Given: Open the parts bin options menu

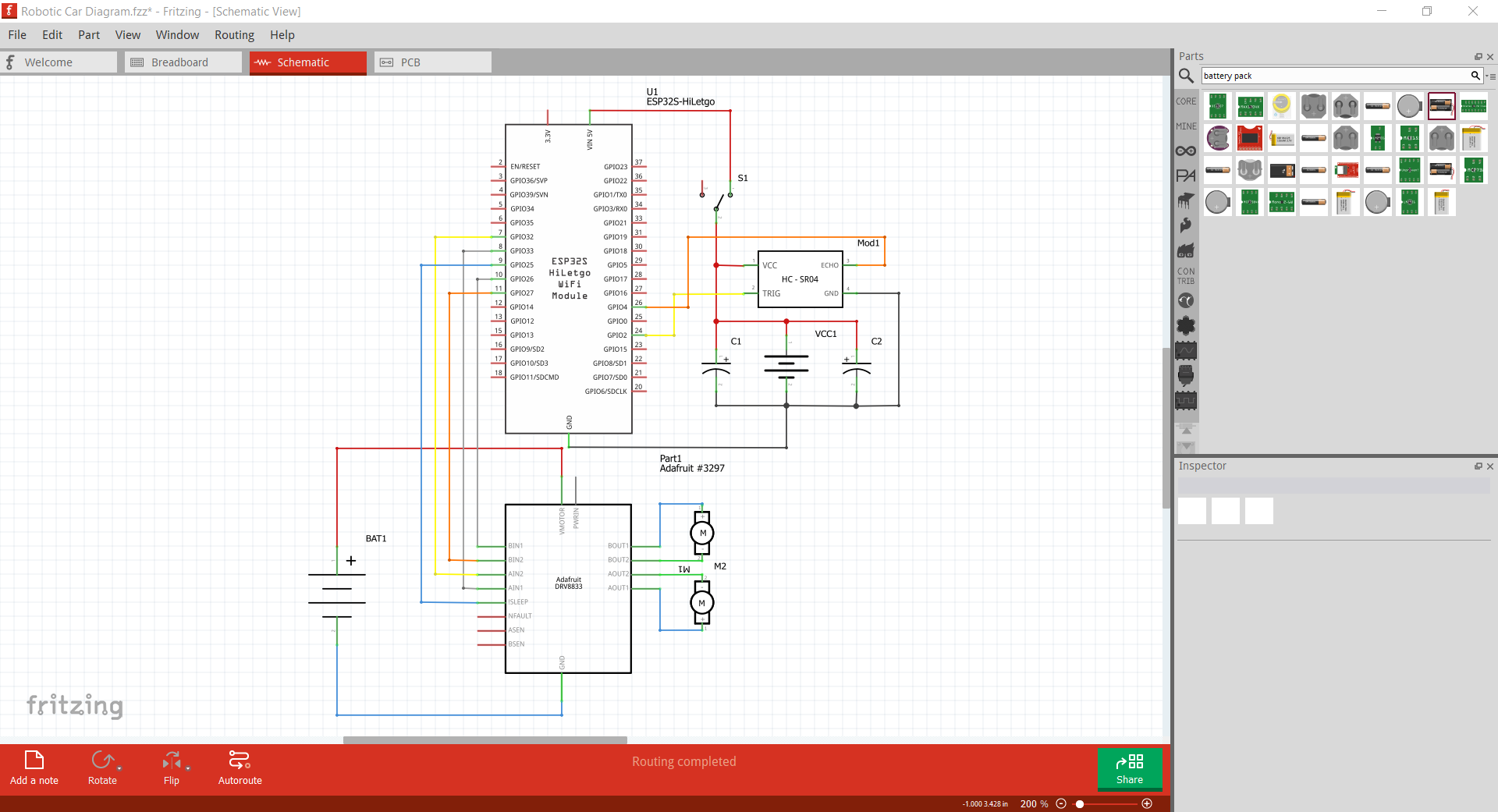Looking at the screenshot, I should [1491, 76].
